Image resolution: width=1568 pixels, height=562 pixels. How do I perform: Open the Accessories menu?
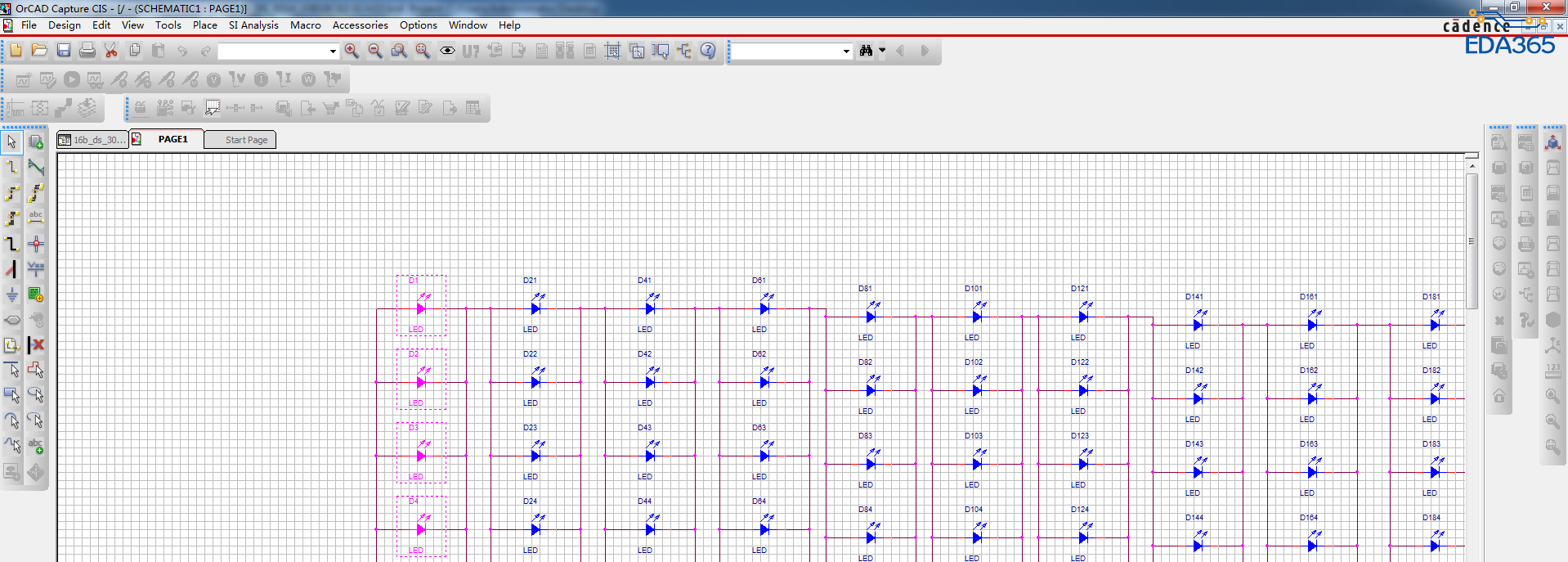tap(360, 25)
